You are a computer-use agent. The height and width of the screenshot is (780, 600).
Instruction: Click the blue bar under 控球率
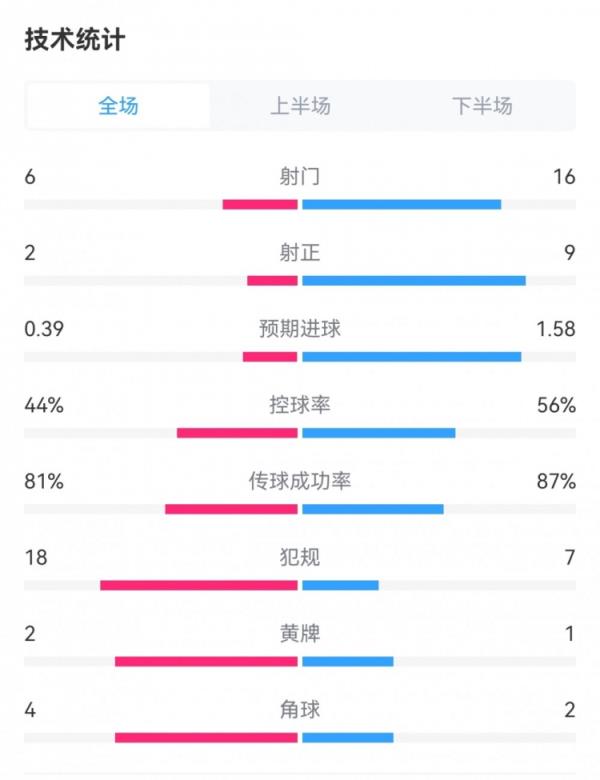point(378,433)
